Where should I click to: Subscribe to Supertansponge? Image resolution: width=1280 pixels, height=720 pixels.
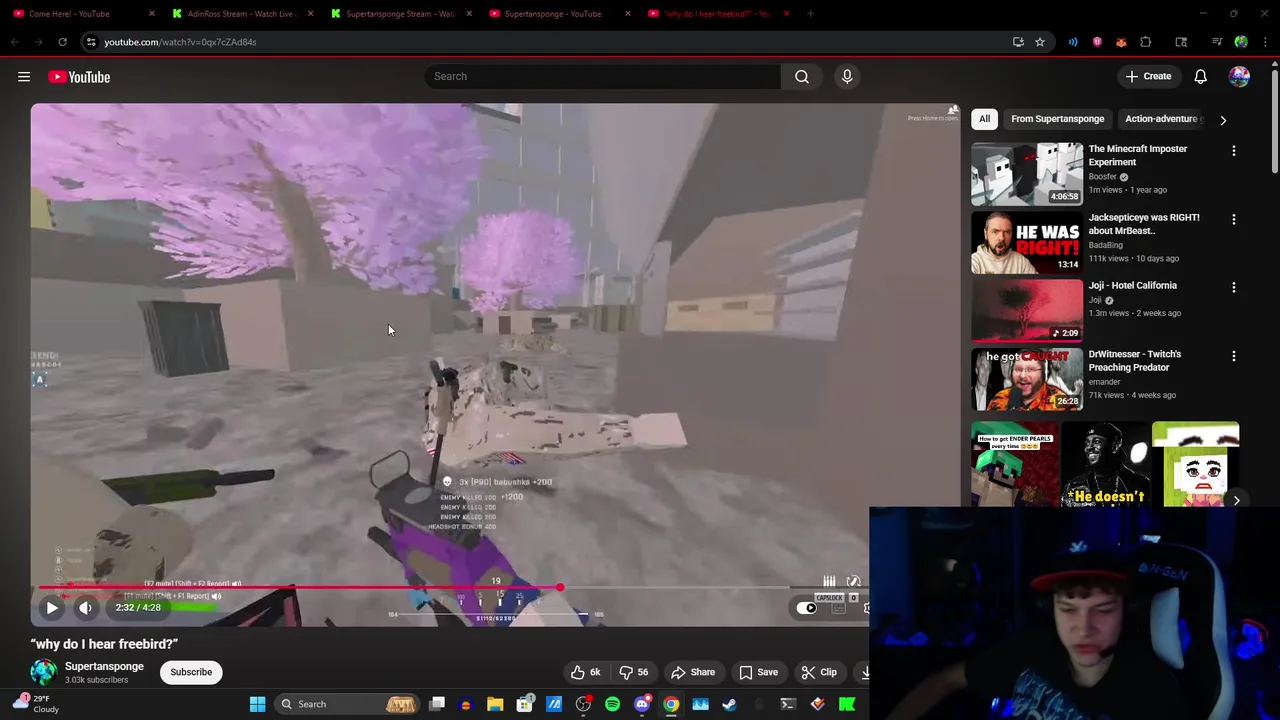(191, 672)
